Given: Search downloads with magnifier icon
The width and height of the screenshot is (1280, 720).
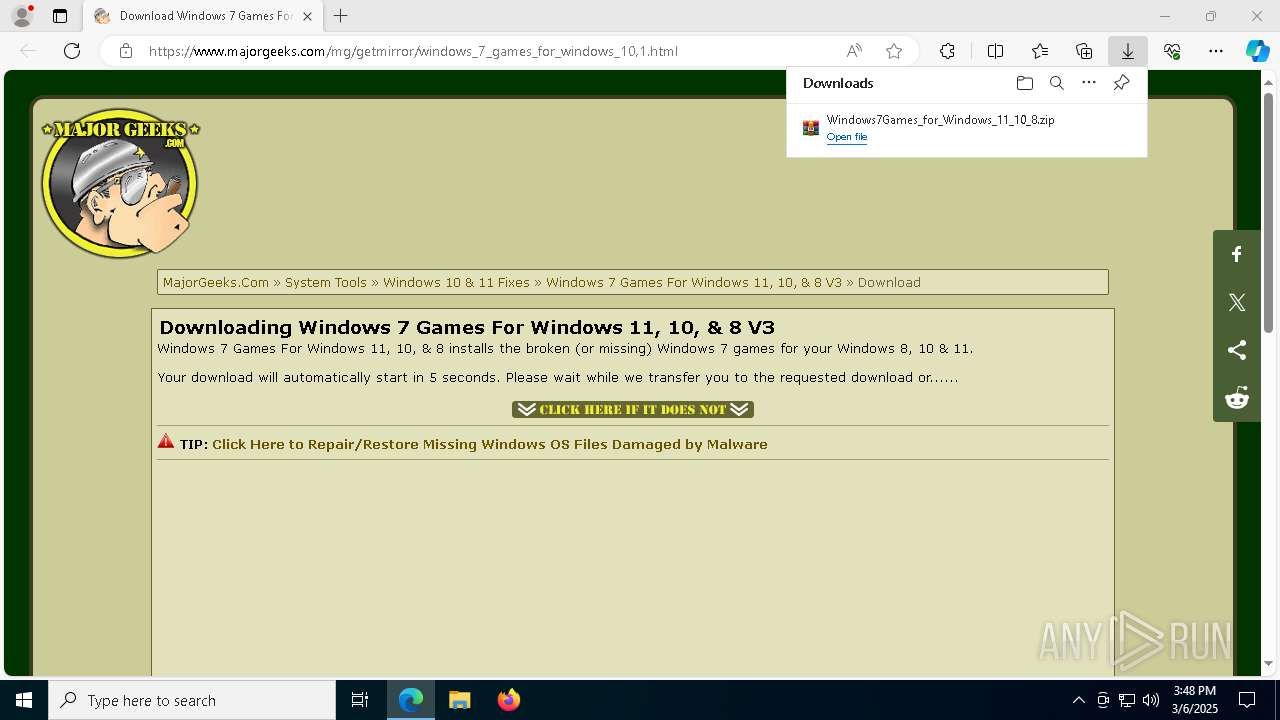Looking at the screenshot, I should point(1057,83).
